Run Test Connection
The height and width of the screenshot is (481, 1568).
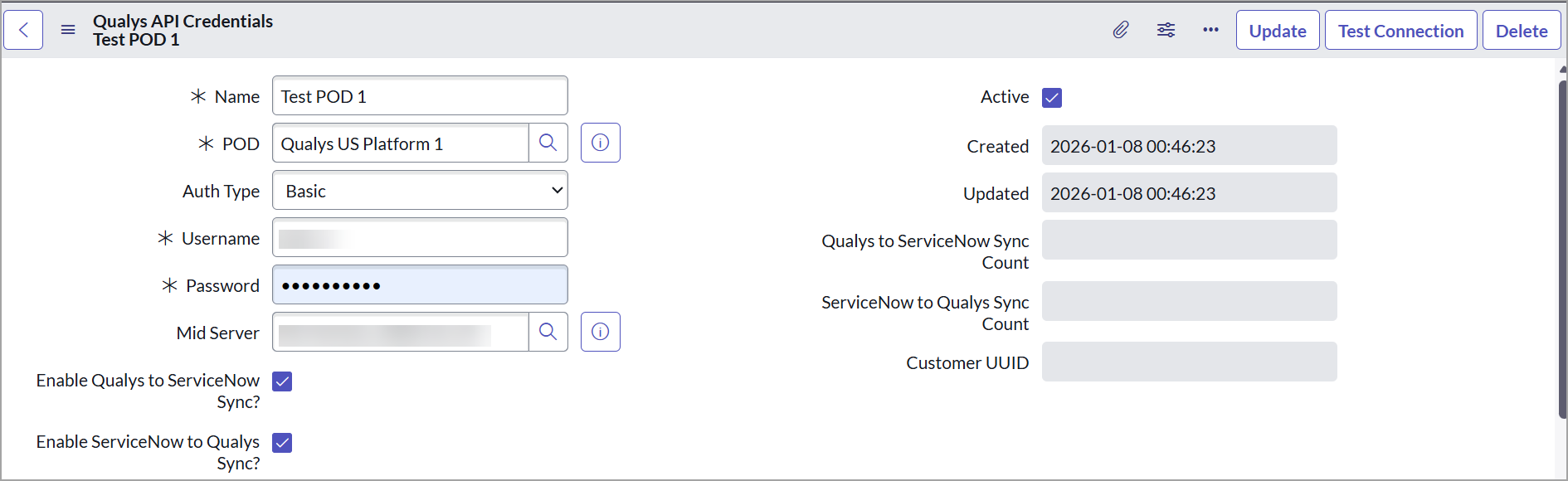click(x=1400, y=31)
